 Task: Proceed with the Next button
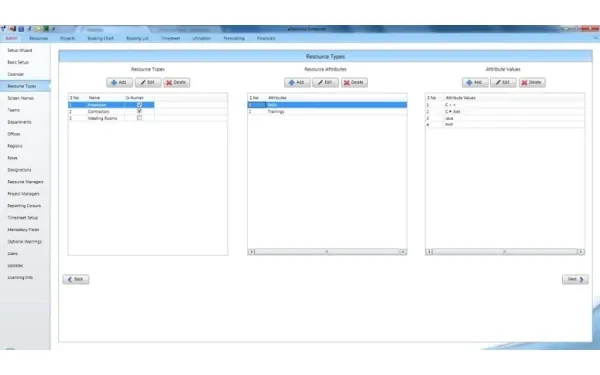pos(575,279)
